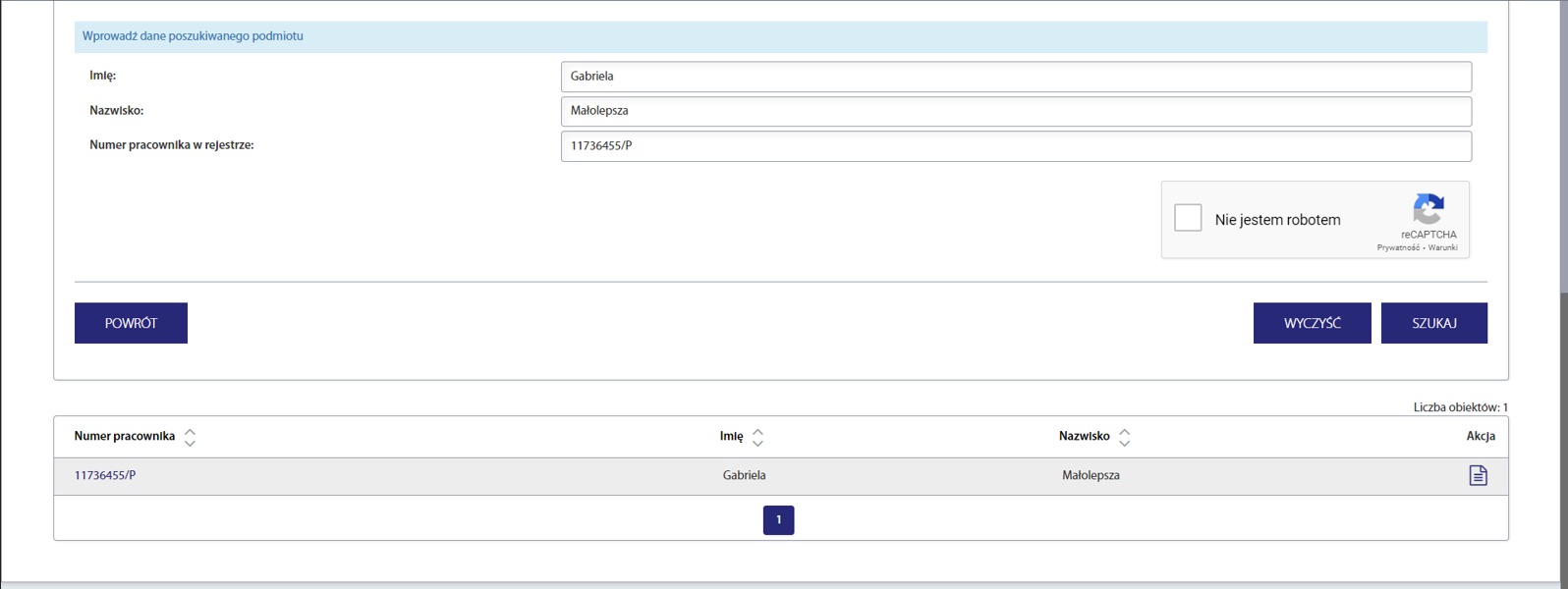Open the Warunki link in reCAPTCHA
Image resolution: width=1568 pixels, height=589 pixels.
(1443, 247)
